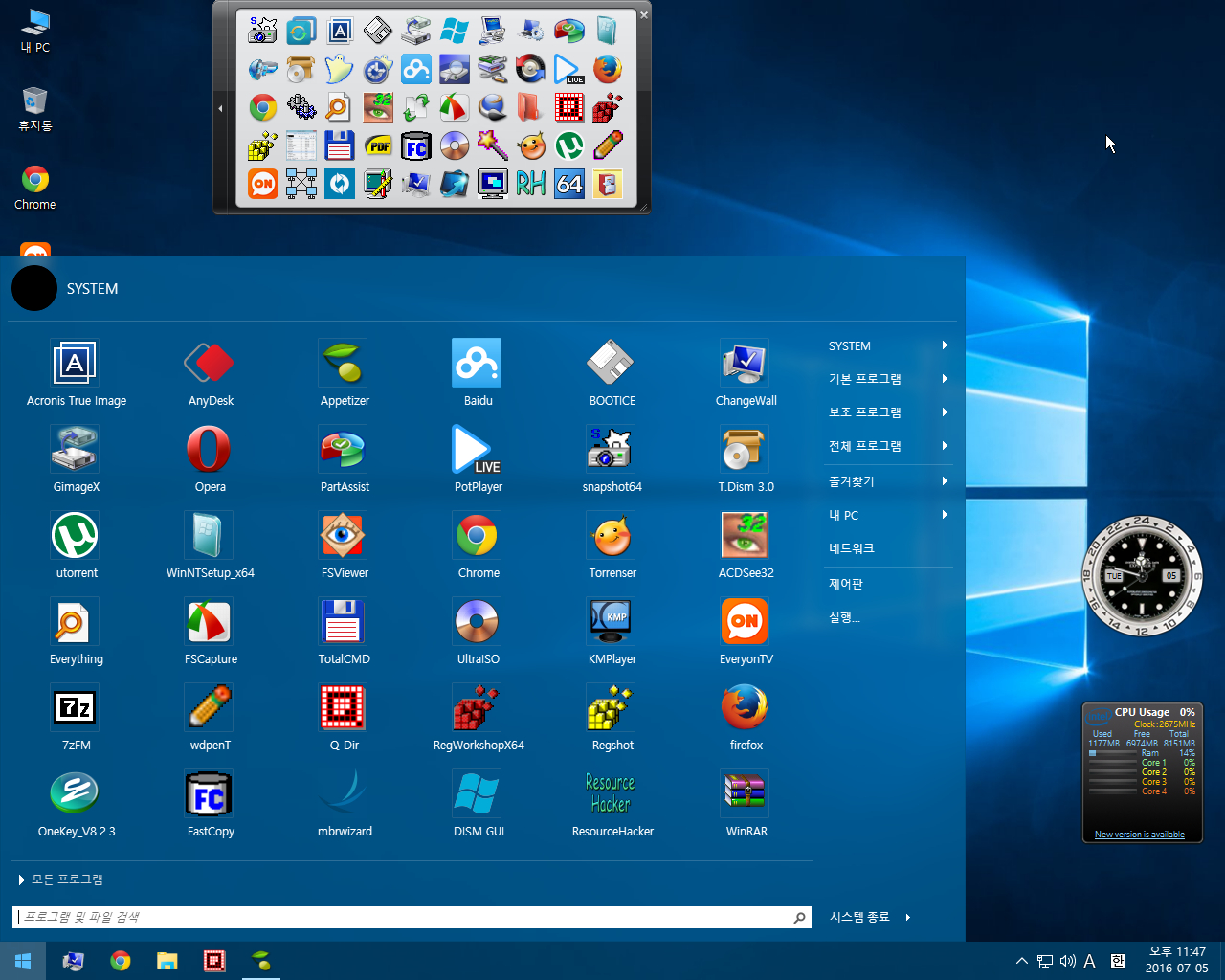Click the Windows Start button on taskbar
This screenshot has height=980, width=1225.
[23, 961]
